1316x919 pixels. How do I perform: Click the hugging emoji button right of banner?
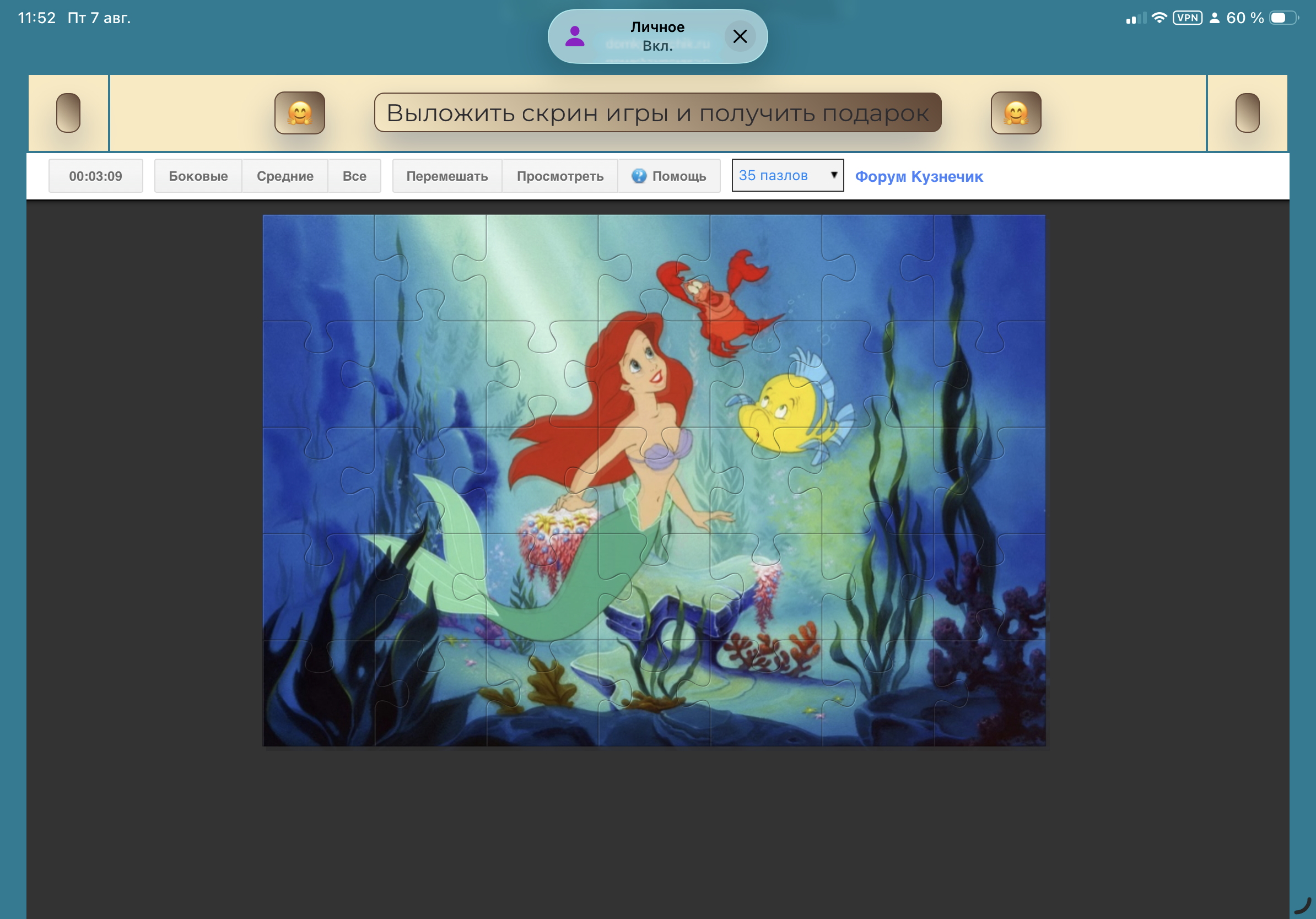click(1016, 113)
